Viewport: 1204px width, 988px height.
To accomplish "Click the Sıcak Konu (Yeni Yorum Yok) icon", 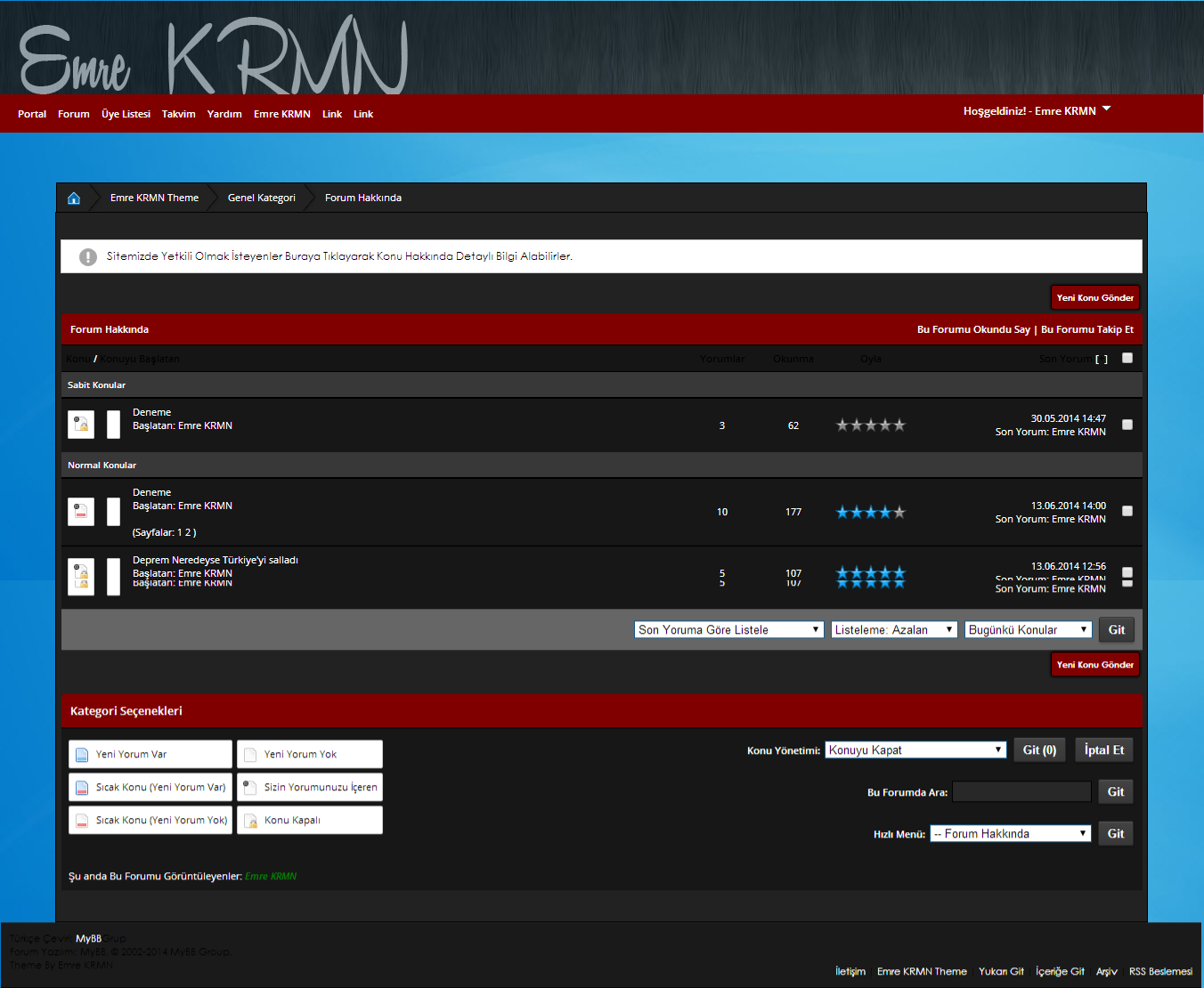I will click(82, 821).
